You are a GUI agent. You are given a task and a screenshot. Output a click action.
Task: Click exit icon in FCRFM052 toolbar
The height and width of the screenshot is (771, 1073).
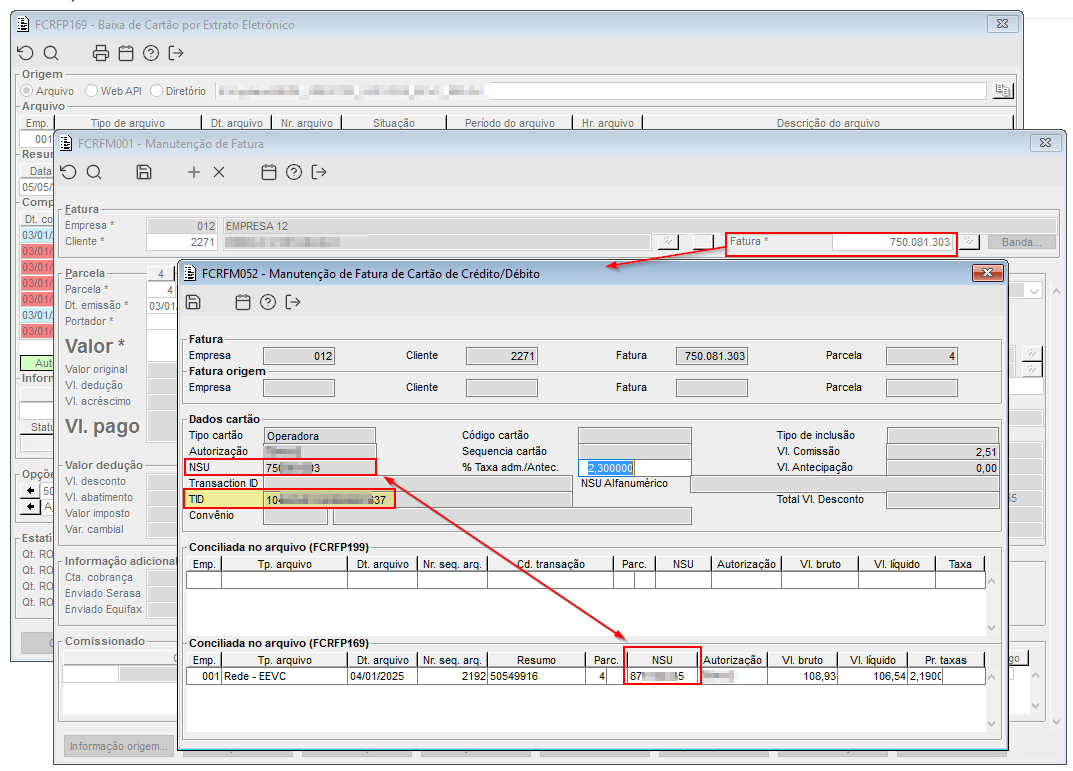[293, 302]
